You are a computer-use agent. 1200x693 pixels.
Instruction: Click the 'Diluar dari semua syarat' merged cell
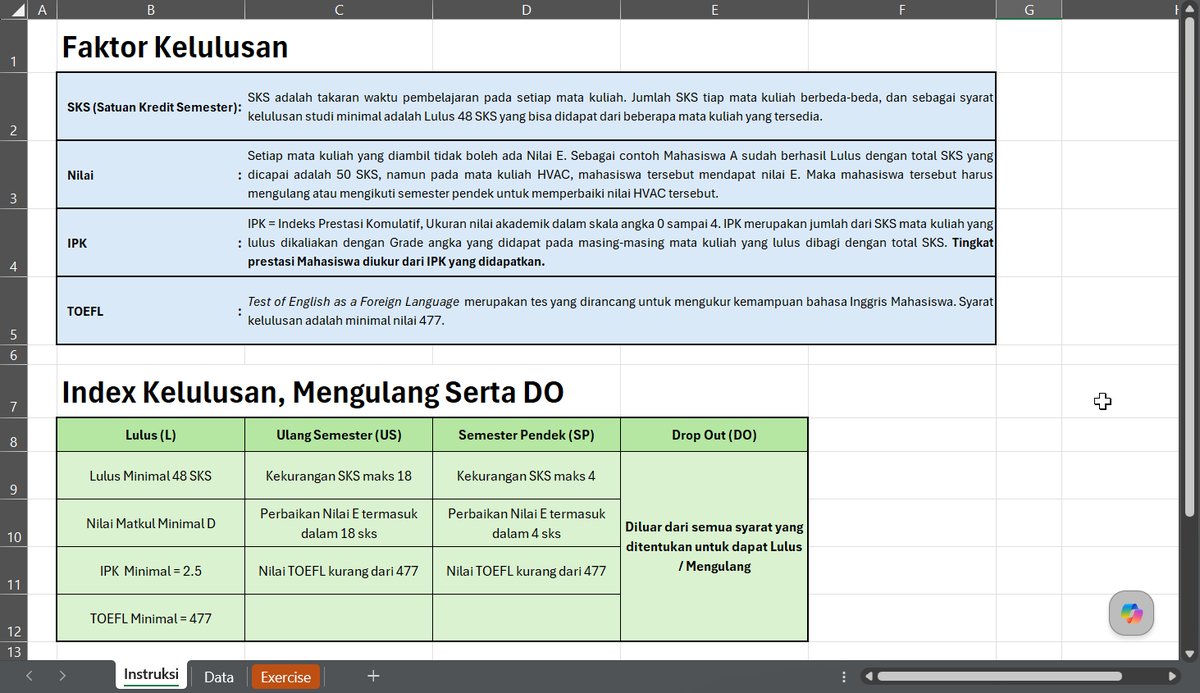coord(714,546)
